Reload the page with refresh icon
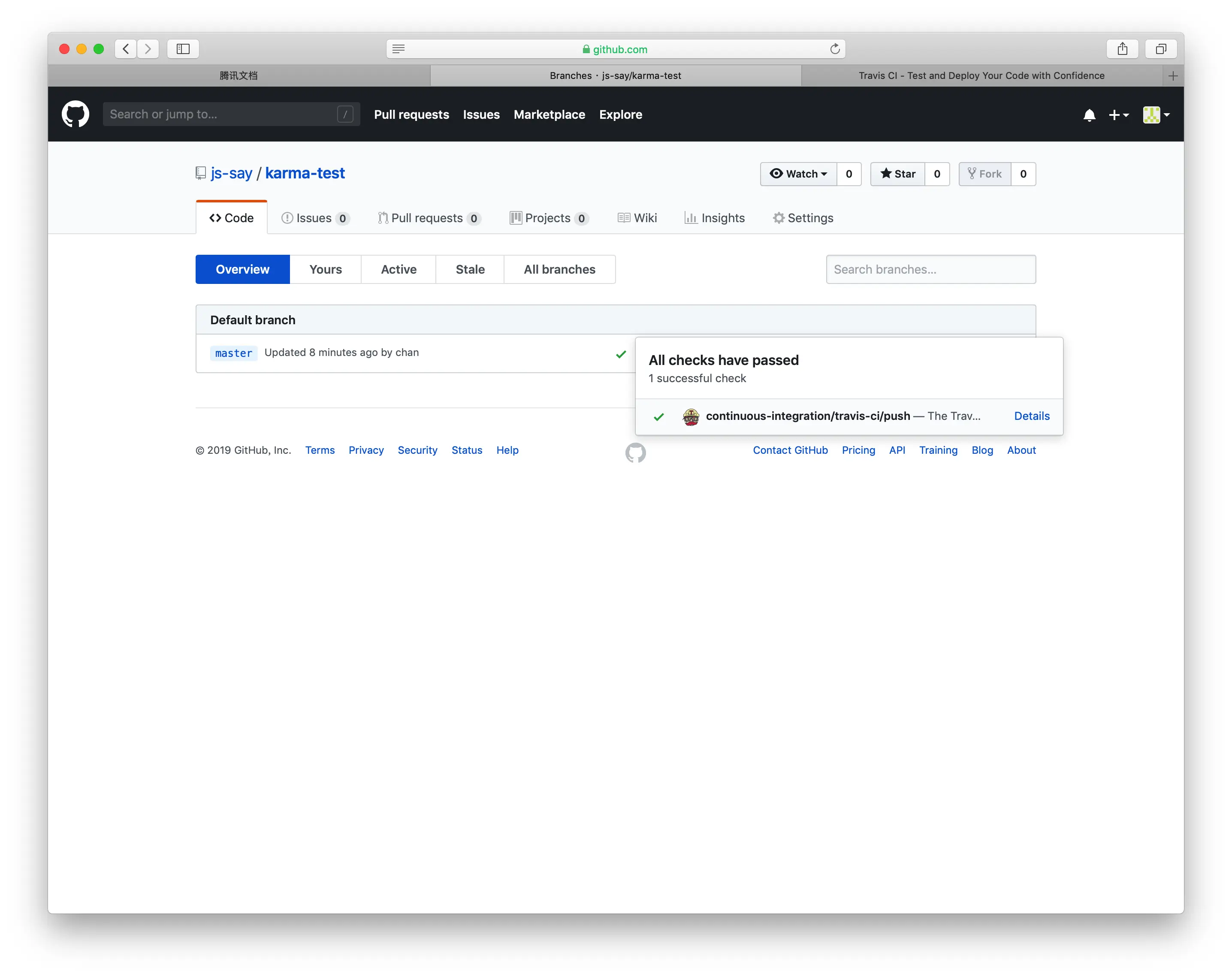Image resolution: width=1232 pixels, height=977 pixels. pyautogui.click(x=835, y=49)
